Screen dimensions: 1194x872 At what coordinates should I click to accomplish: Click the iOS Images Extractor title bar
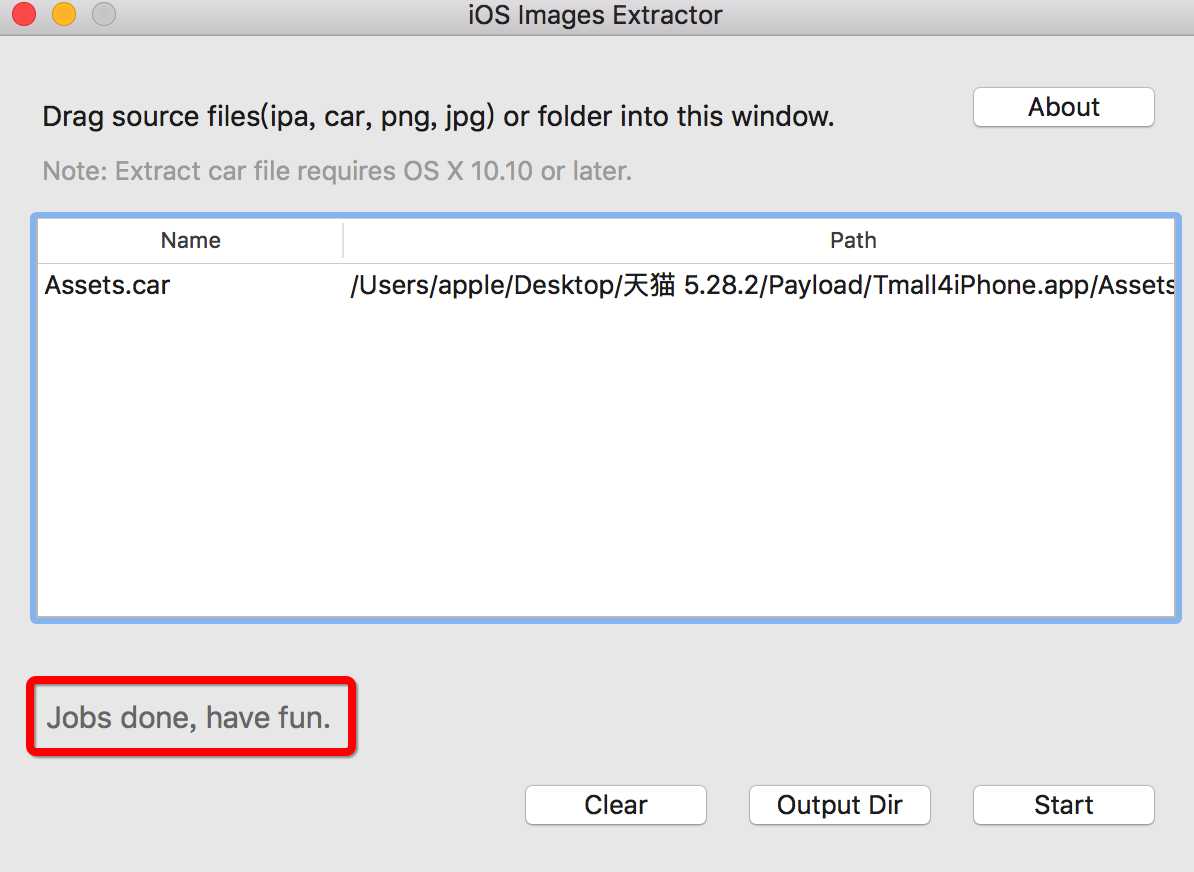595,15
